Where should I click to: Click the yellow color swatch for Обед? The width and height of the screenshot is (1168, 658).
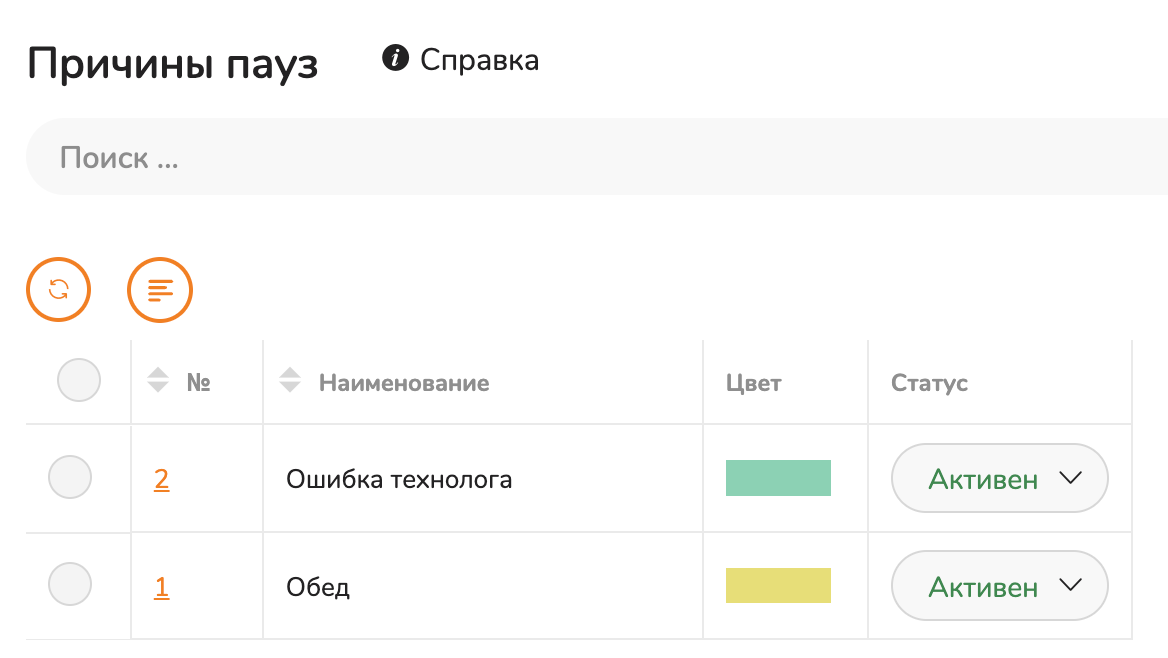778,585
